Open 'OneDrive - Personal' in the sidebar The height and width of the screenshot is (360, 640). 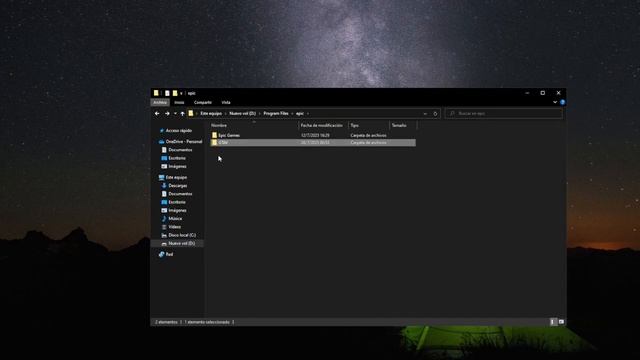click(x=180, y=142)
